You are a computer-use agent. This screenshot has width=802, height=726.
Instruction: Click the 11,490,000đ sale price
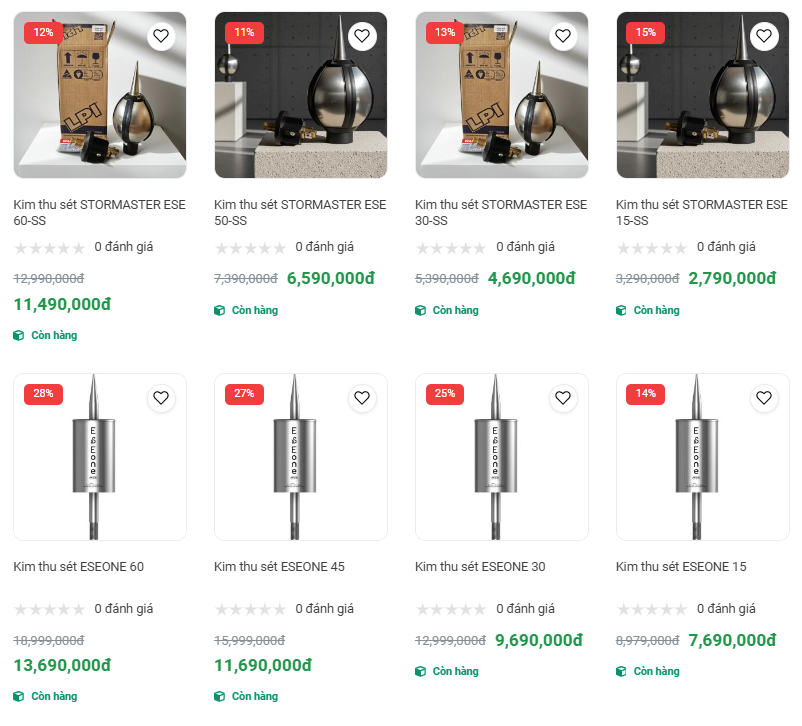pyautogui.click(x=62, y=304)
